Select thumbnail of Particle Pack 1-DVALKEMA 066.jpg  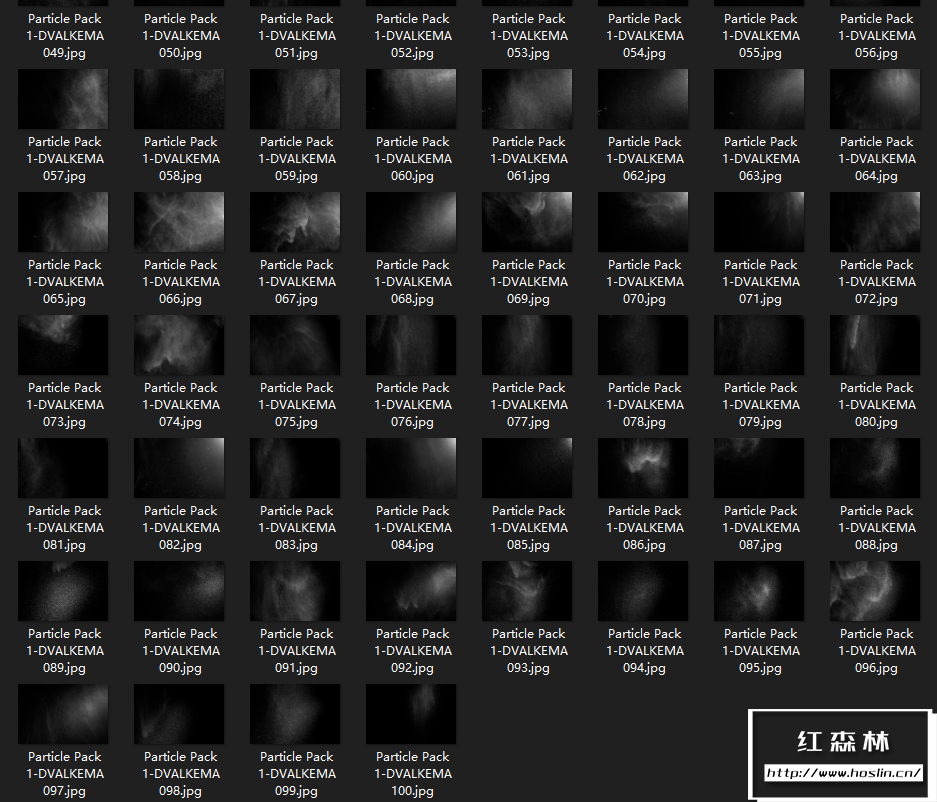click(179, 222)
